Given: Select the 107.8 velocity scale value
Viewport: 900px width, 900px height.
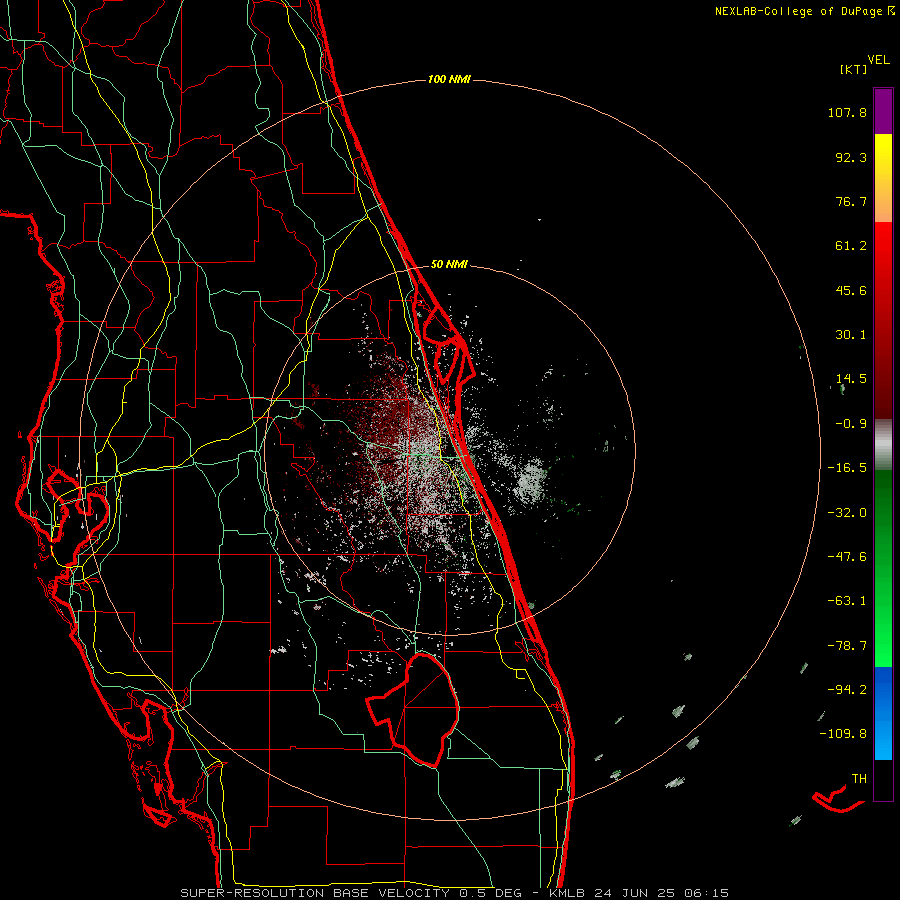Looking at the screenshot, I should coord(847,112).
